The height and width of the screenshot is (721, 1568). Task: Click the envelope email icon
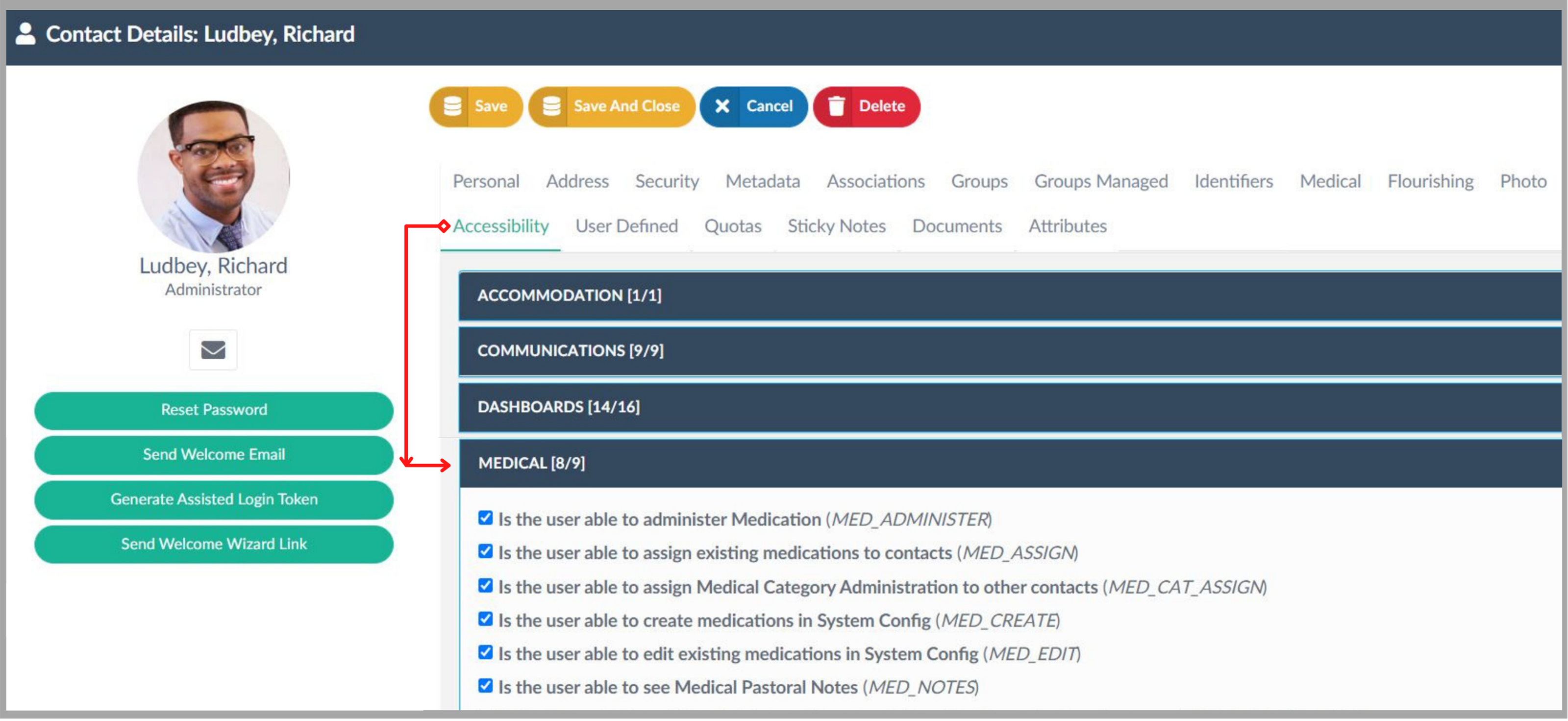(x=213, y=350)
